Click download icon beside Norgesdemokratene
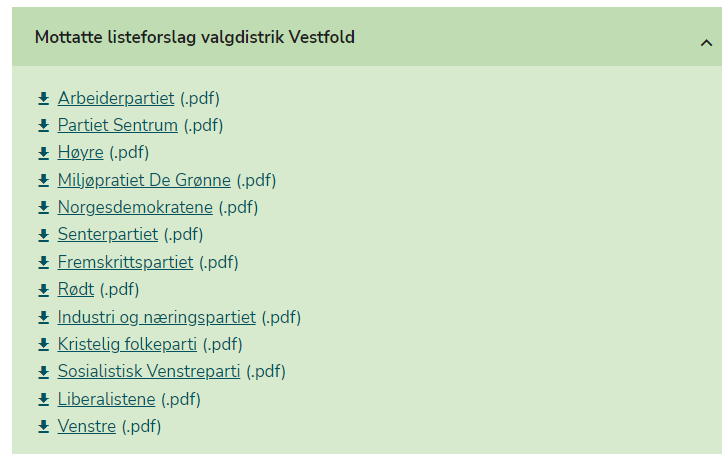 [x=43, y=208]
